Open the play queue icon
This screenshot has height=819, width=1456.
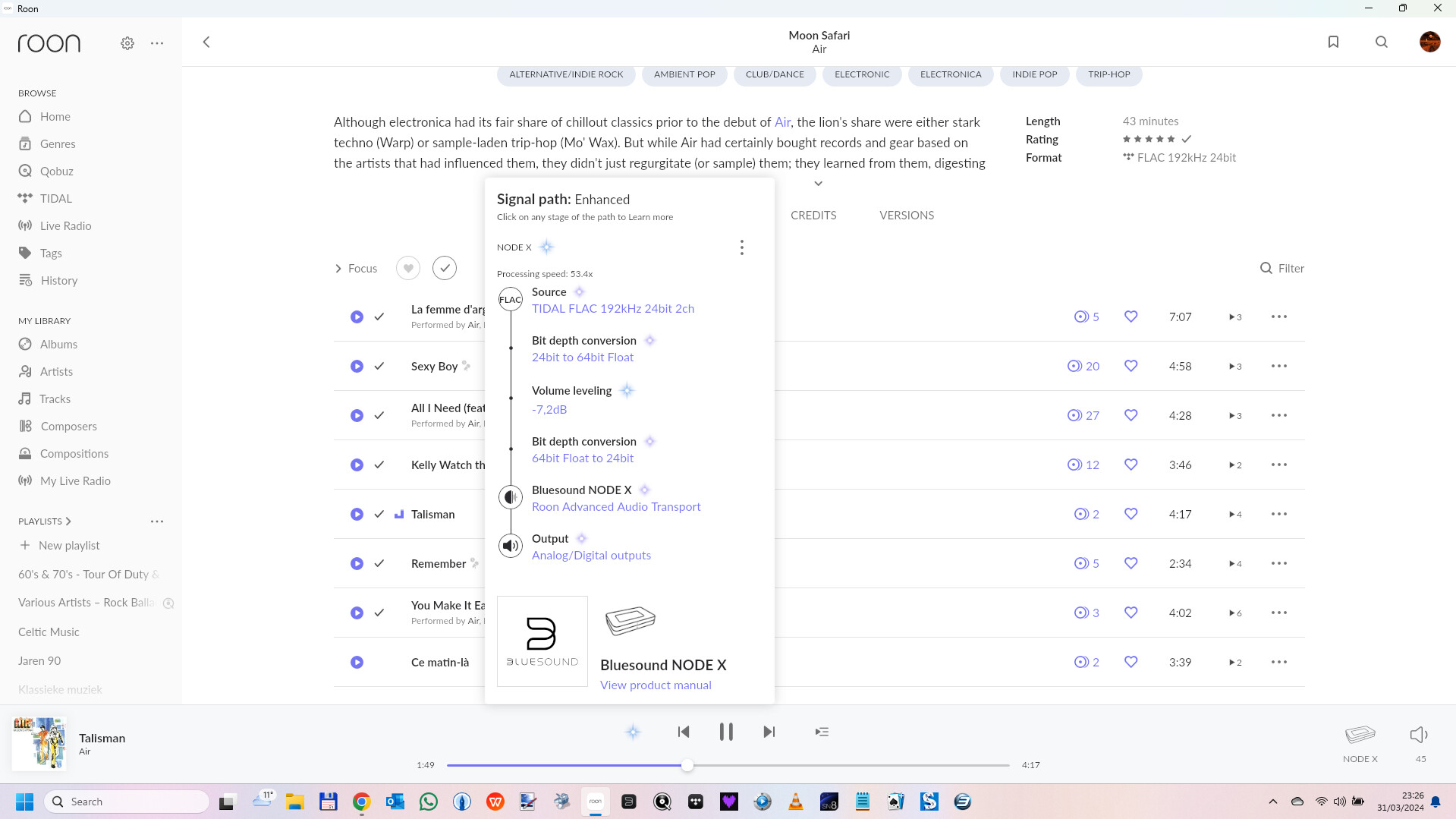[x=822, y=732]
